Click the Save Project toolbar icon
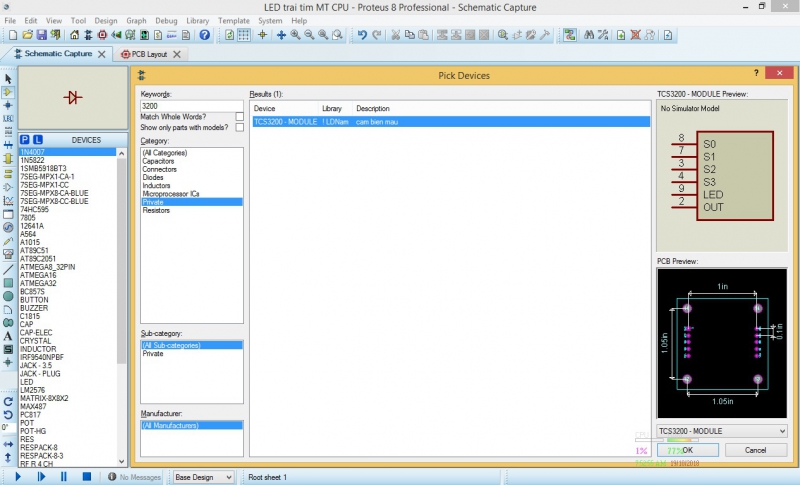The width and height of the screenshot is (800, 485). (40, 35)
